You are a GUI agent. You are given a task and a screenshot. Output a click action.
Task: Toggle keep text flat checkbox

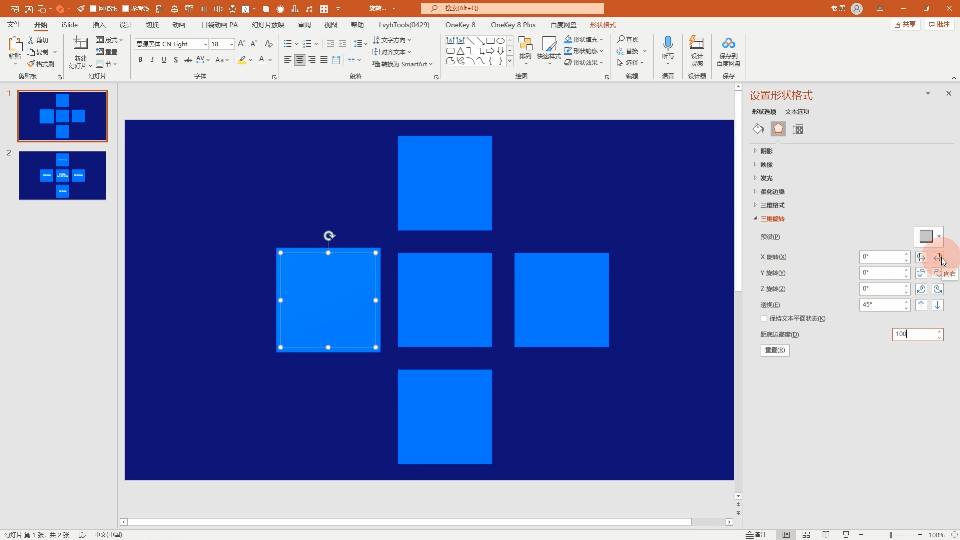click(763, 318)
